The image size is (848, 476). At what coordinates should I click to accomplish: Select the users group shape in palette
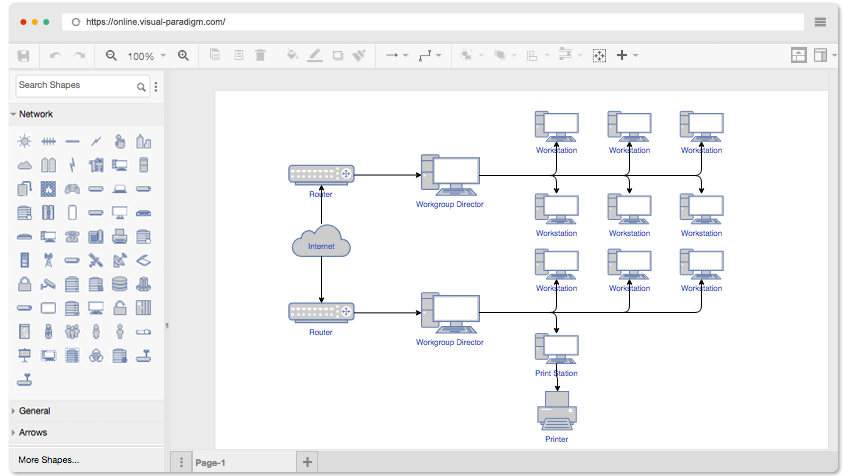[x=72, y=331]
